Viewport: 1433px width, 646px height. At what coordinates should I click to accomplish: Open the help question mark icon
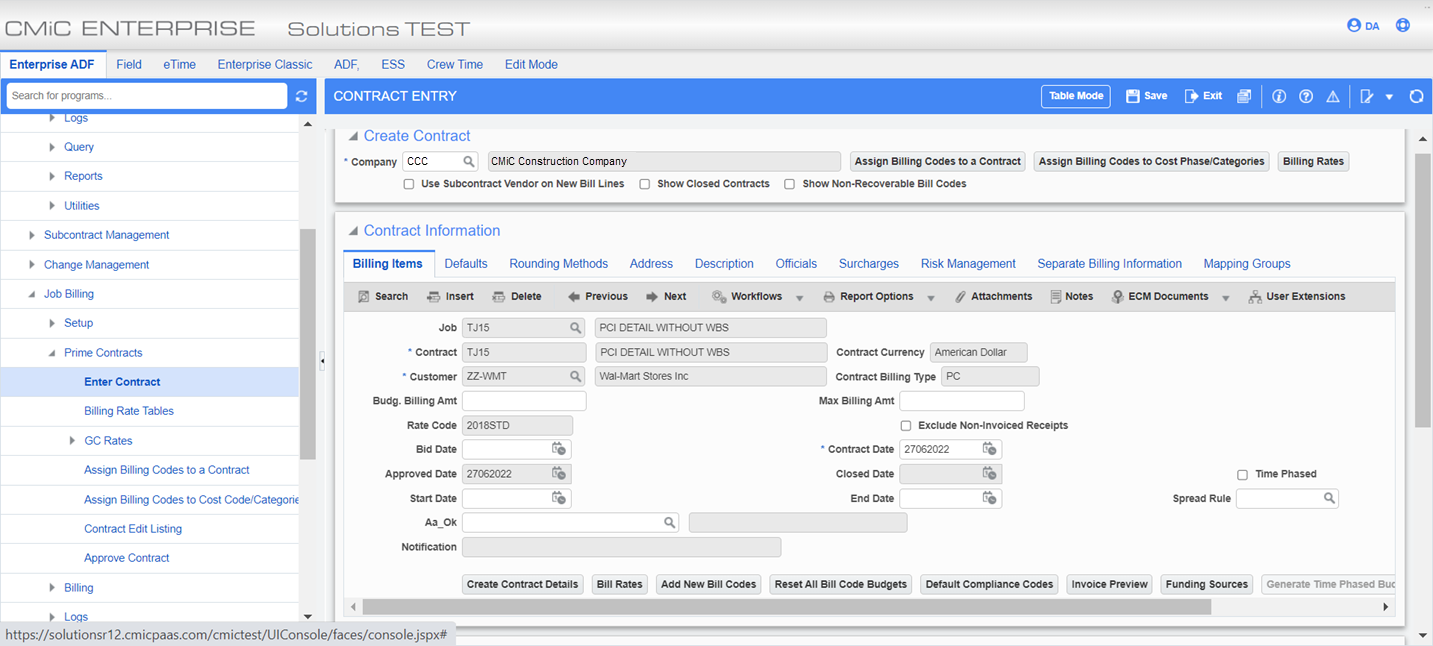(1306, 96)
